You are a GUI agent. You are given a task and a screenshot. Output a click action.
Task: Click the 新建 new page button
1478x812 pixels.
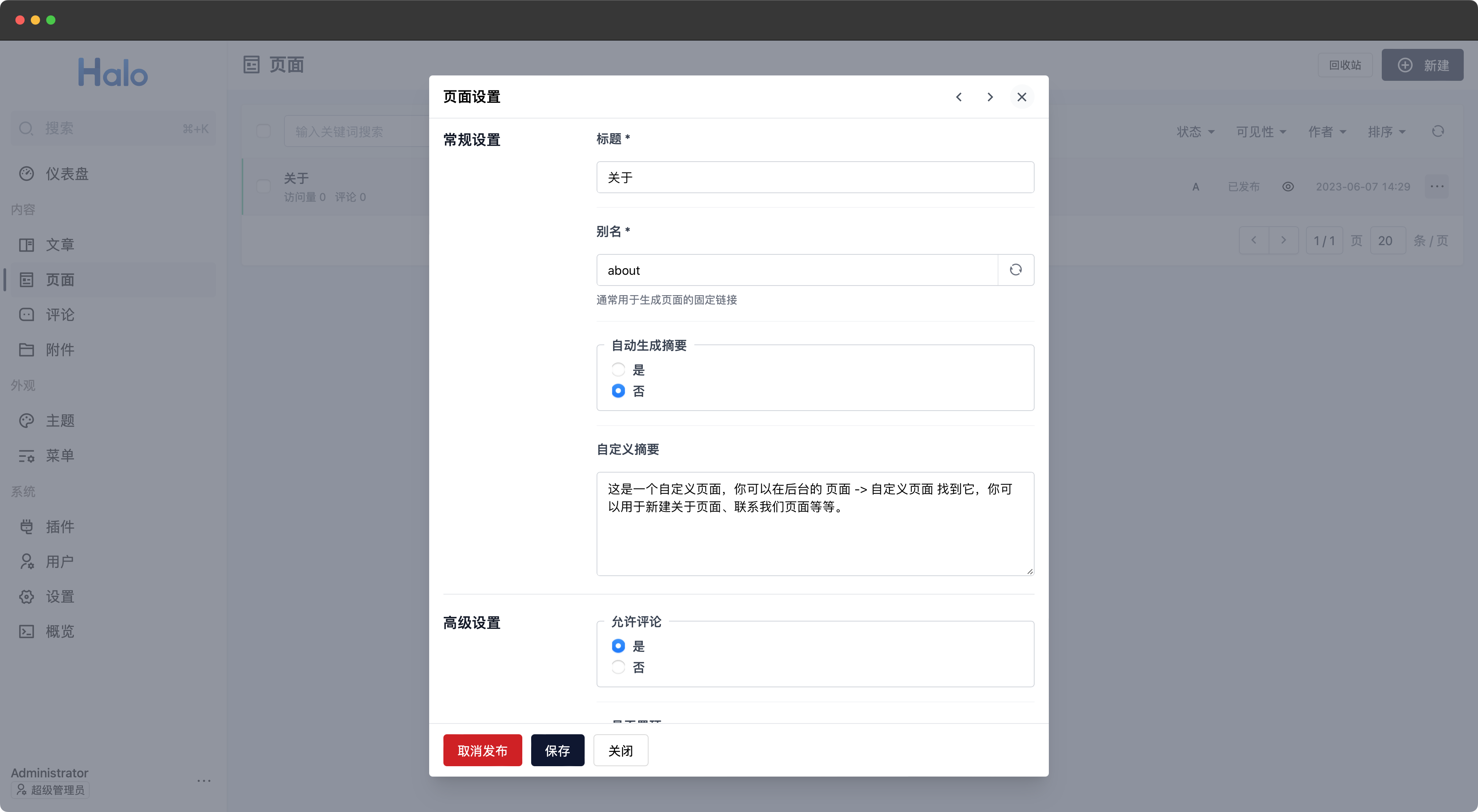point(1422,65)
